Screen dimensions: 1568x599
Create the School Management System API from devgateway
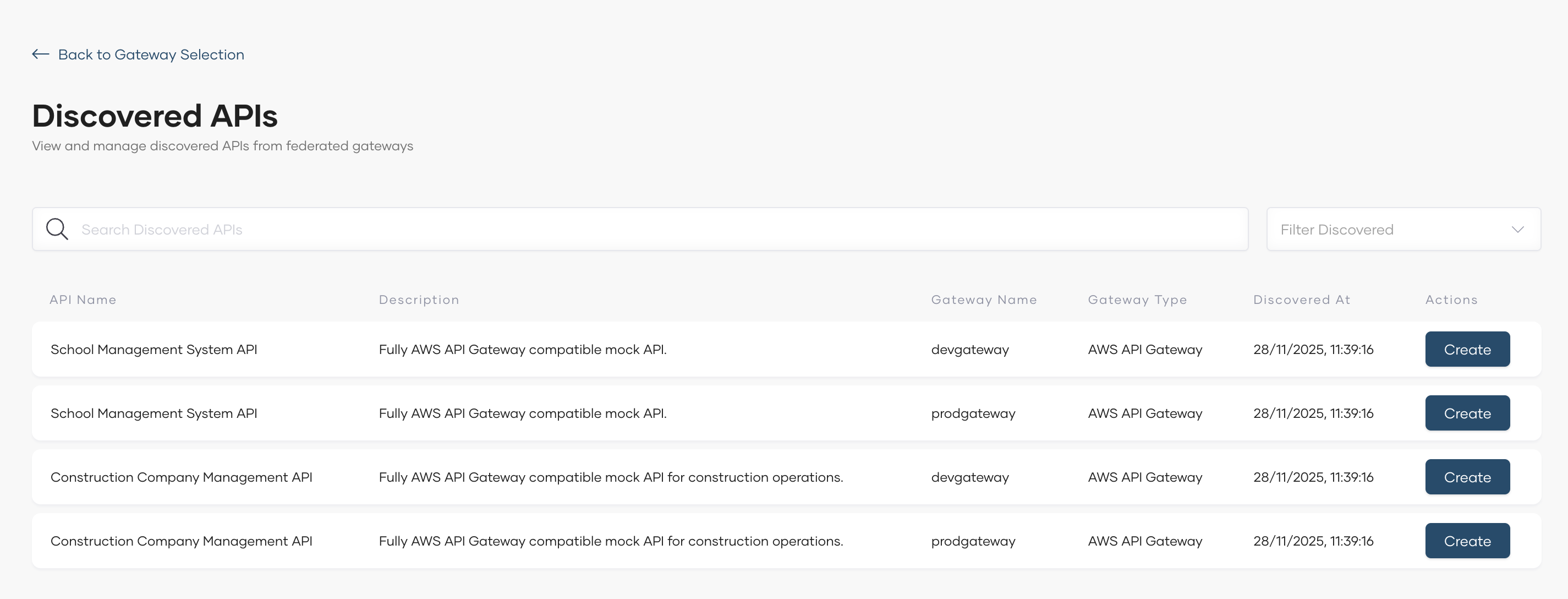coord(1467,348)
